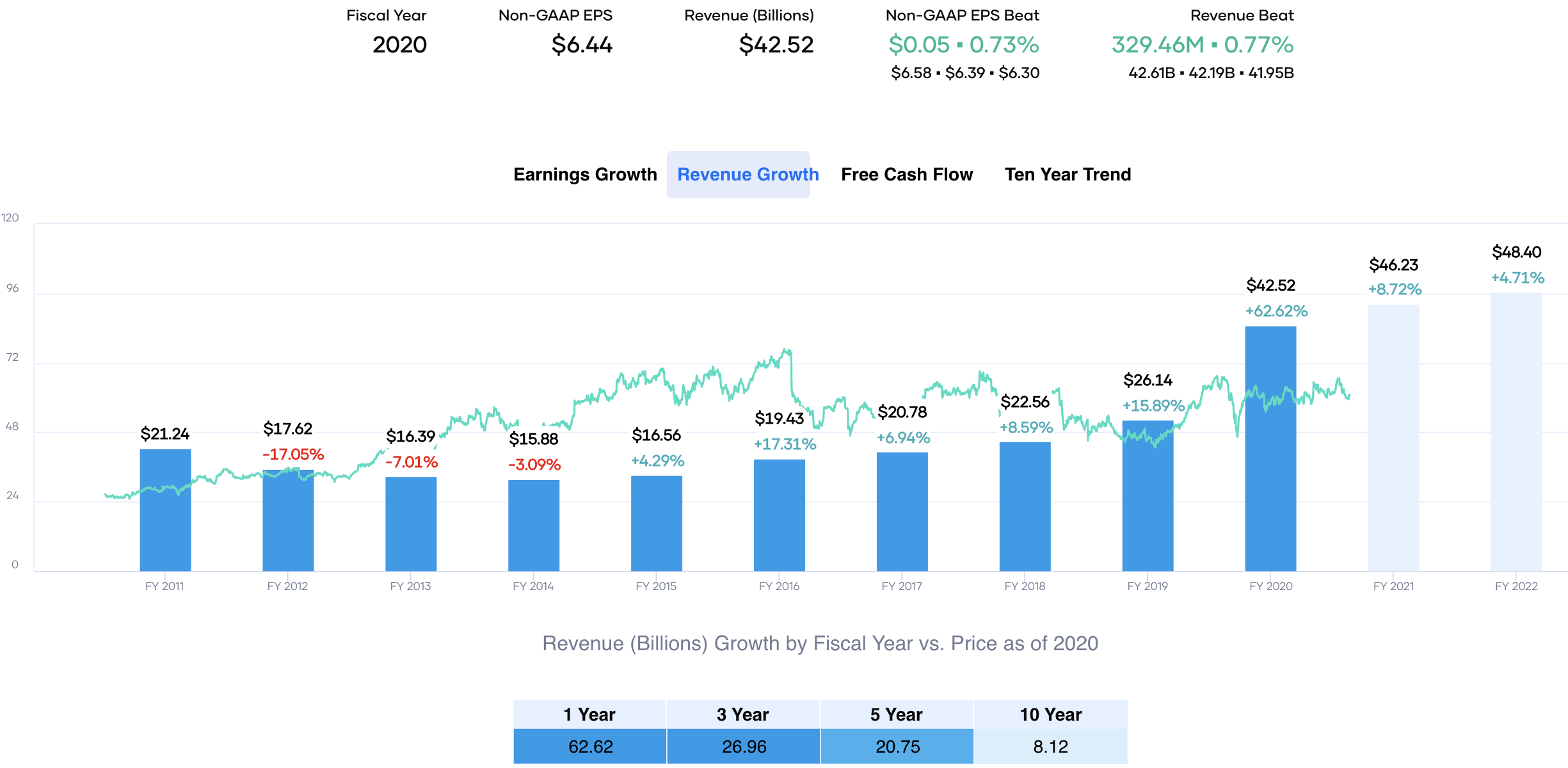Click the -7.01% growth label
Viewport: 1568px width, 768px height.
412,462
